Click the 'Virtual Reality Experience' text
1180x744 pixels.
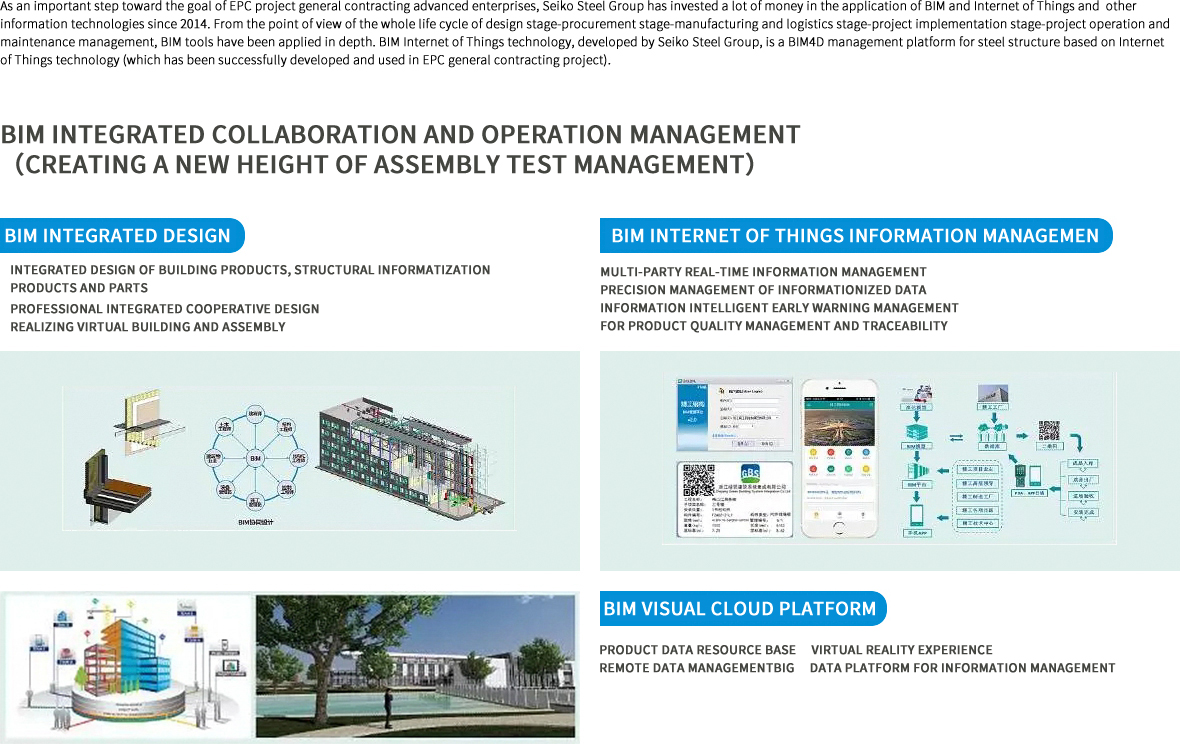[901, 650]
